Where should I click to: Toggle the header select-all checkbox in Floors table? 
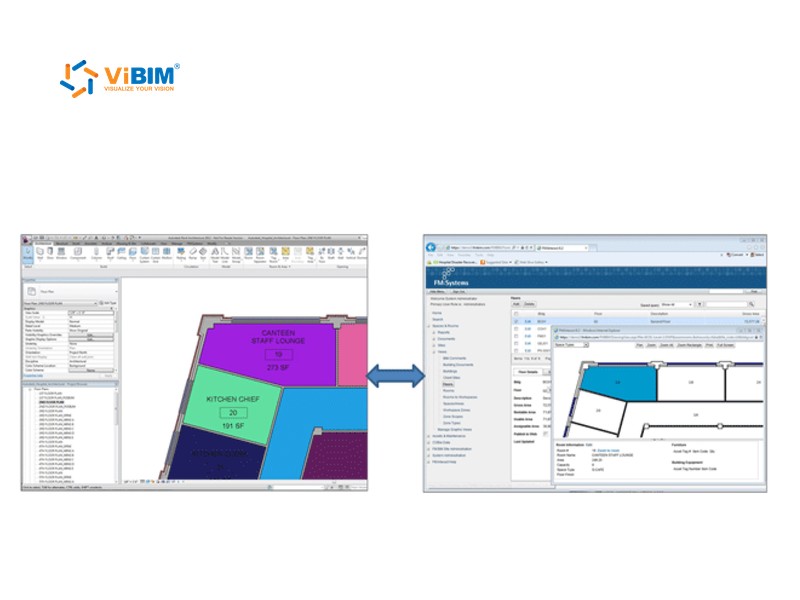(x=516, y=314)
